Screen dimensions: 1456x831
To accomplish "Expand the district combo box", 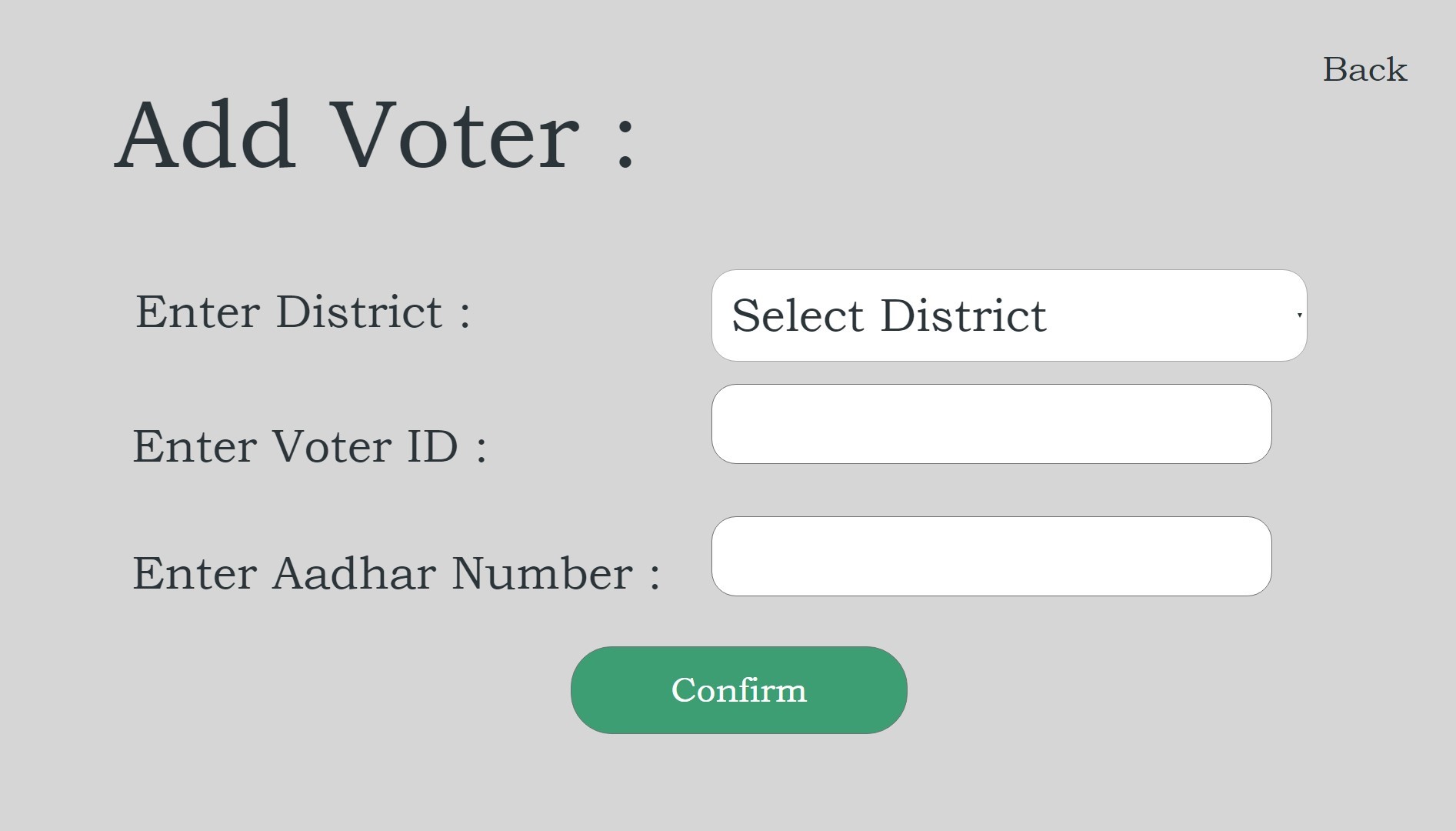I will 1009,315.
